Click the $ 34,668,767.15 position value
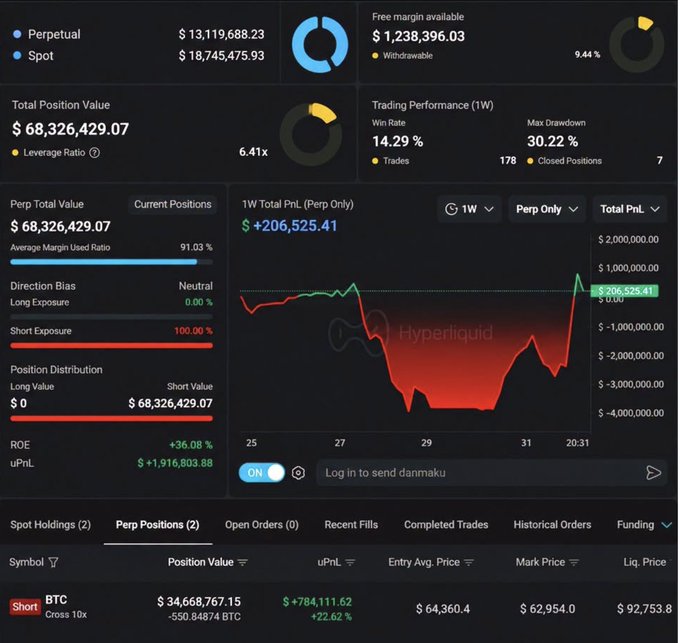 coord(199,601)
